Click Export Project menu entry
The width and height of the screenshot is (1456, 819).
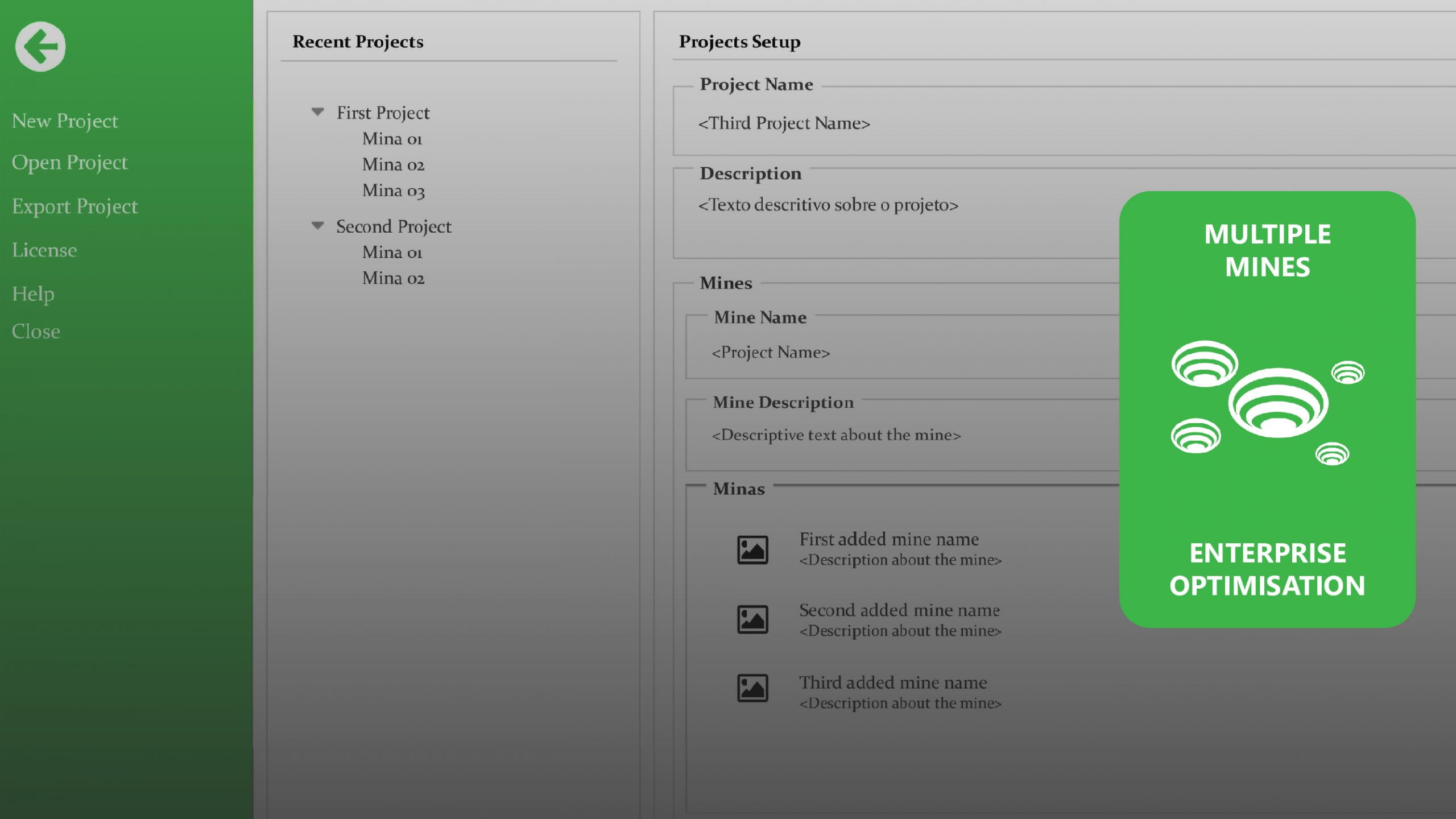[x=75, y=206]
